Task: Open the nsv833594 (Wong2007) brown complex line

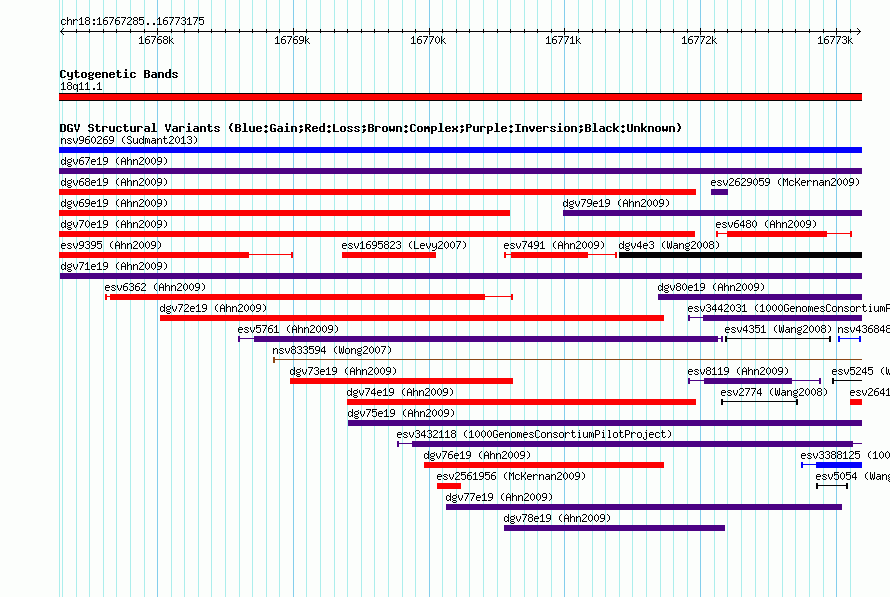Action: pos(568,360)
